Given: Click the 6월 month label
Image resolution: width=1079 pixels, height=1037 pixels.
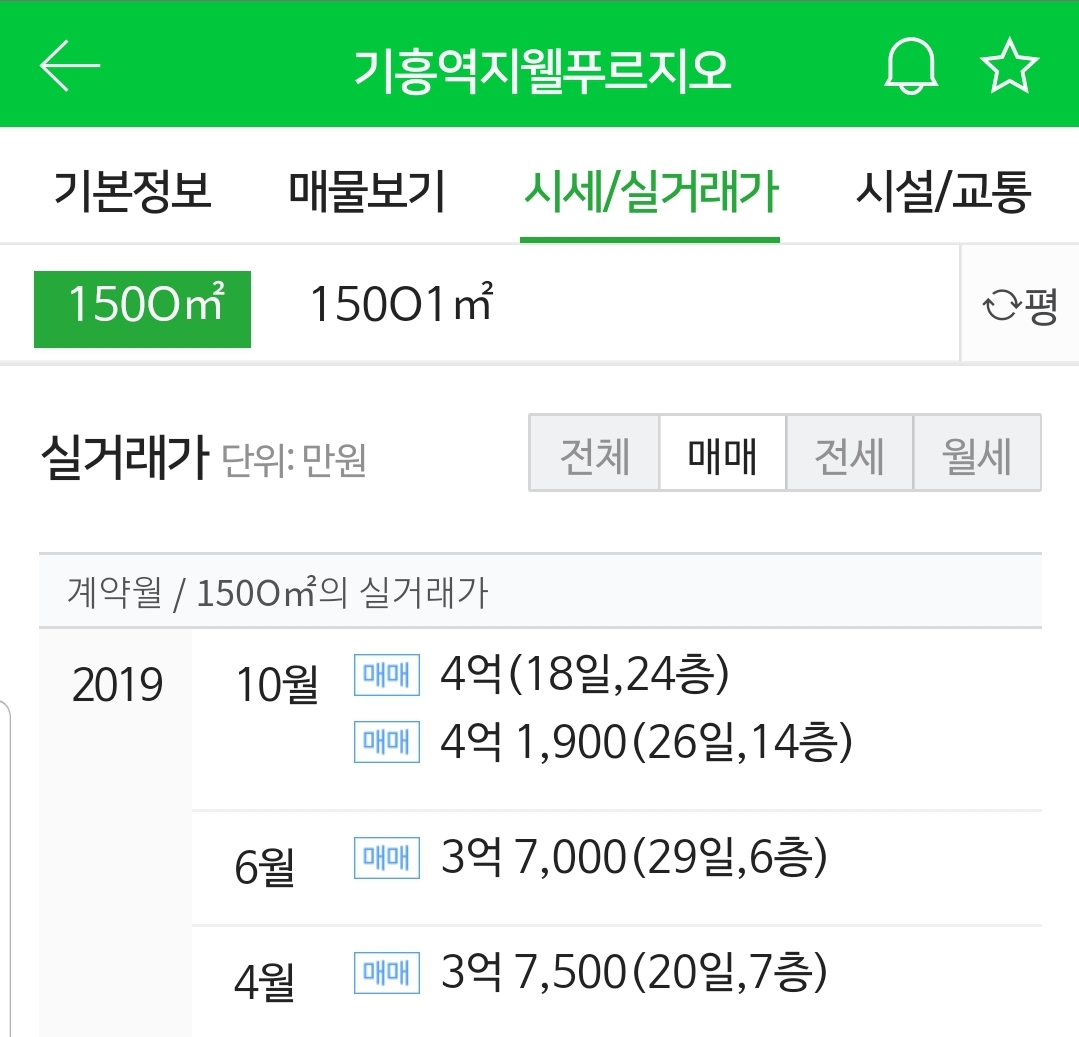Looking at the screenshot, I should [265, 867].
